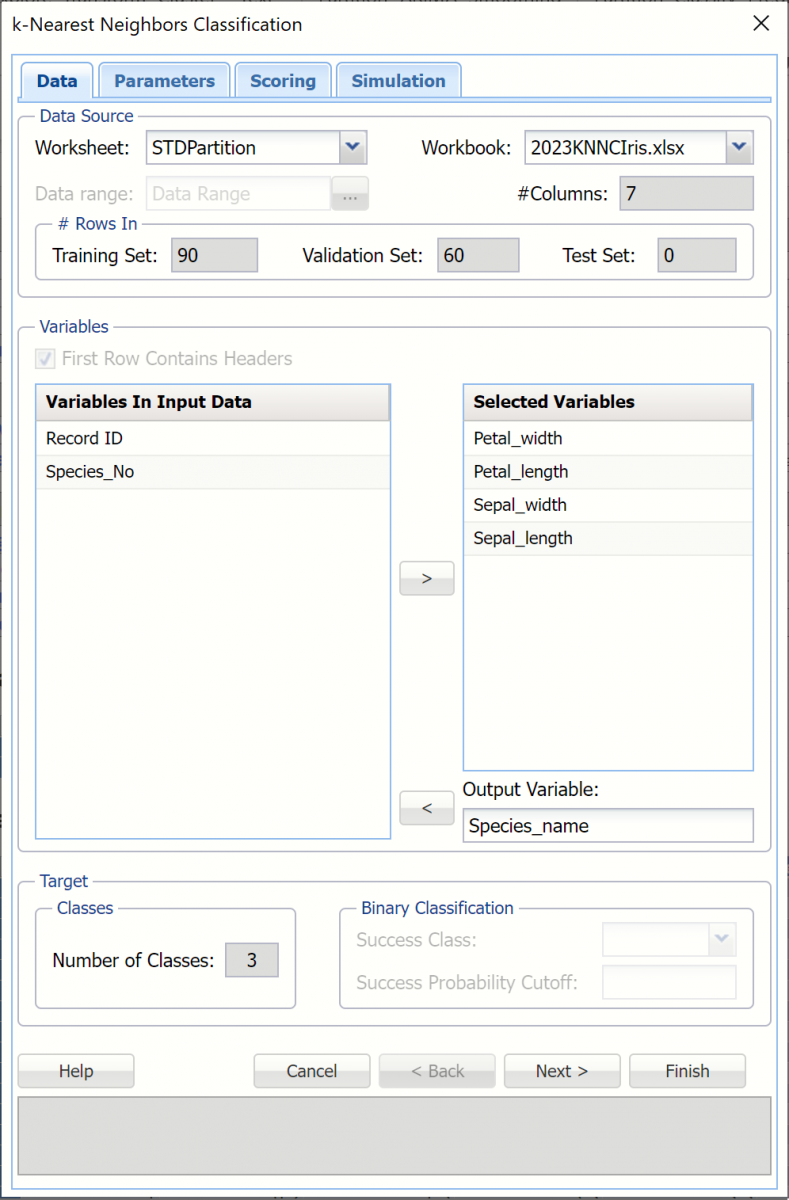Click the Output Variable field

point(607,826)
